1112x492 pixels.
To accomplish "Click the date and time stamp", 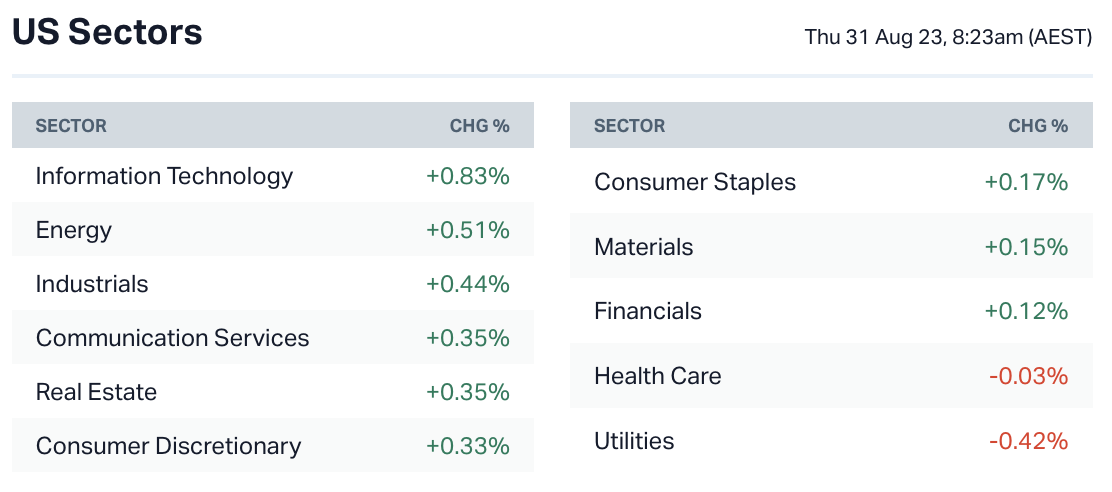I will 948,38.
